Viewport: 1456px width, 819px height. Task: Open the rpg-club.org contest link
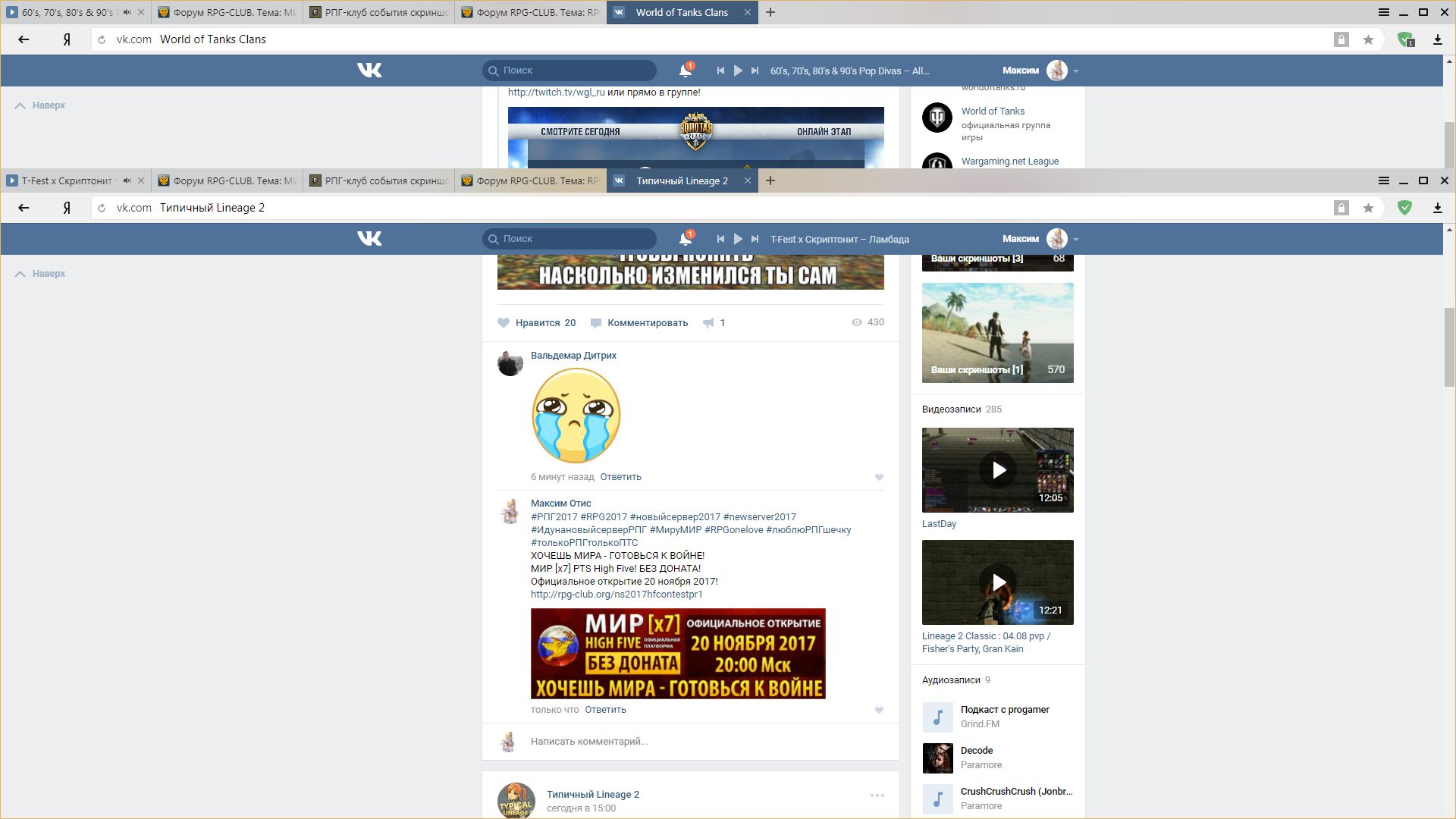617,595
